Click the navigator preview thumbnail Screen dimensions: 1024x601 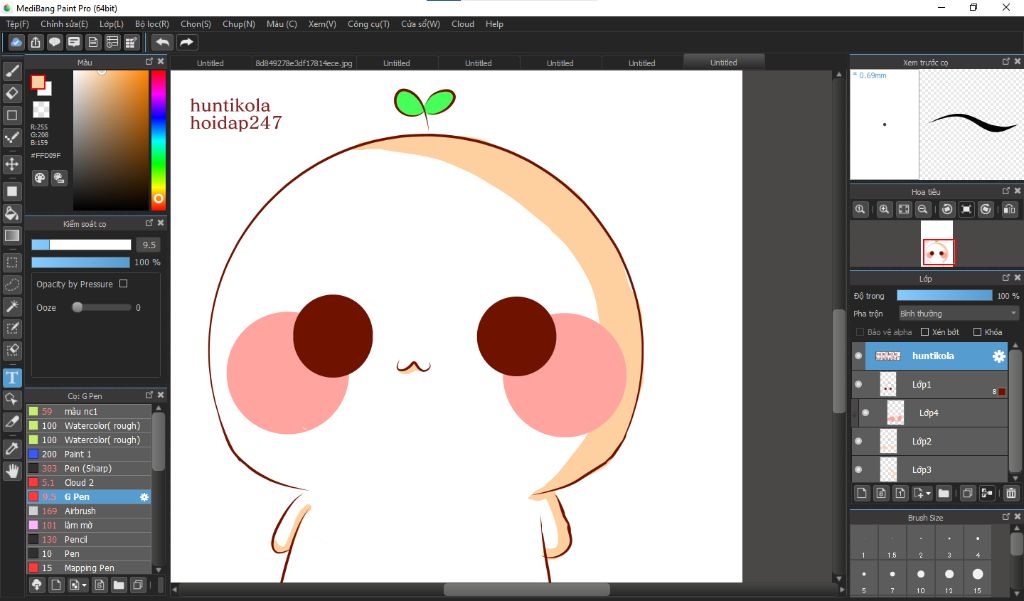click(x=937, y=243)
